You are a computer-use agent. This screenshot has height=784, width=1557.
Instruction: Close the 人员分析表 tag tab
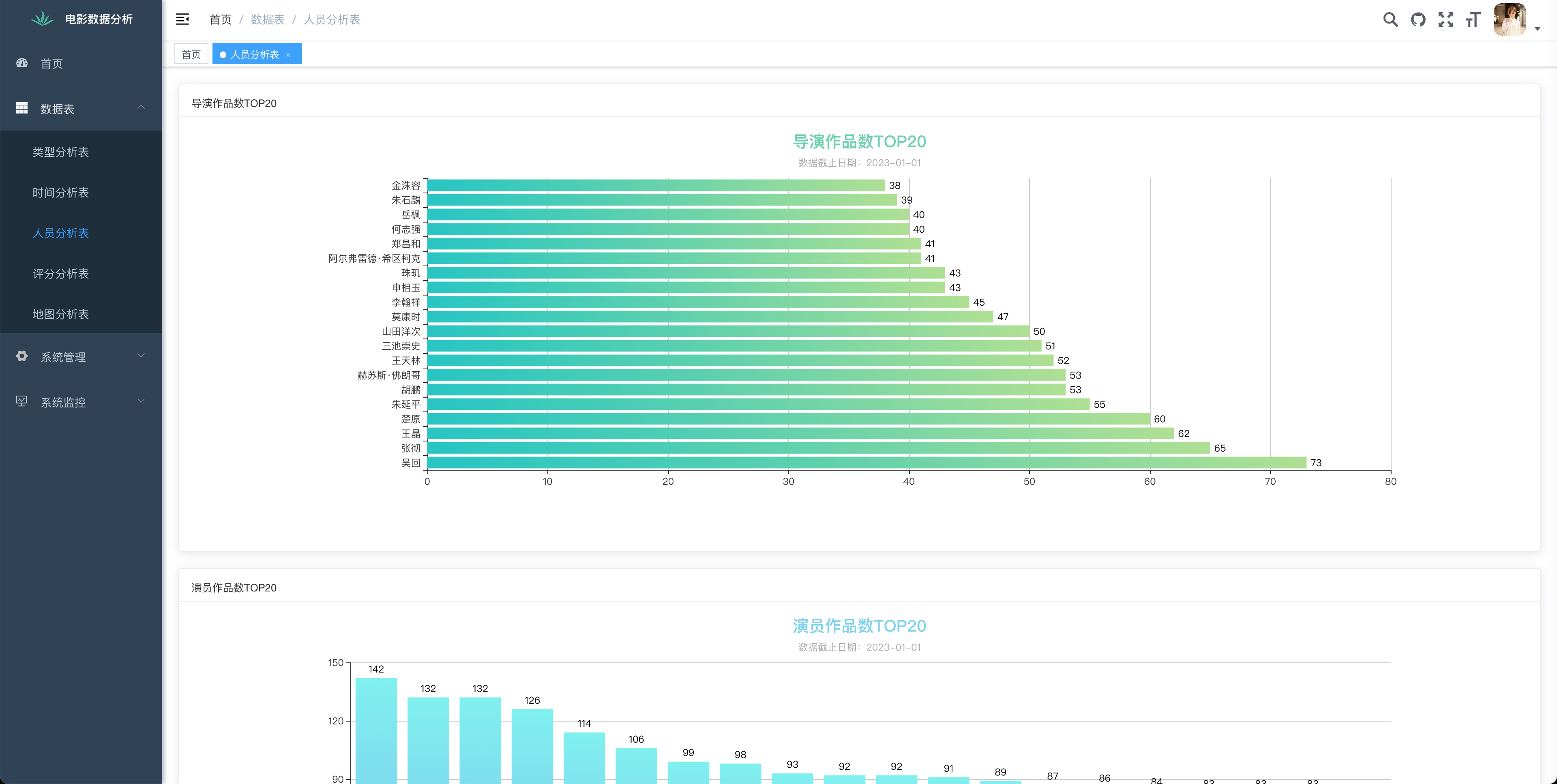click(288, 55)
